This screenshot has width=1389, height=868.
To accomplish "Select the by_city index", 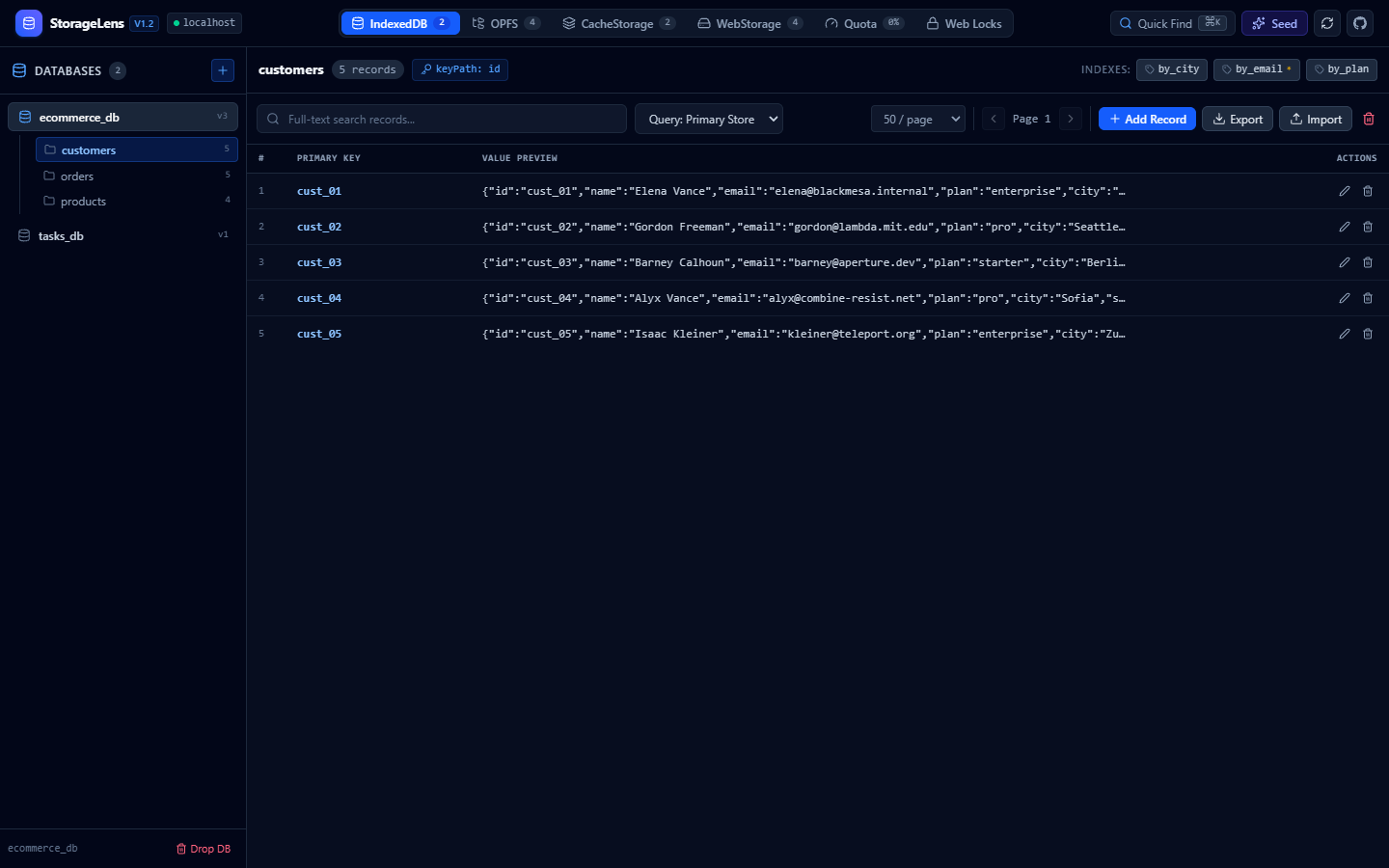I will (x=1172, y=69).
